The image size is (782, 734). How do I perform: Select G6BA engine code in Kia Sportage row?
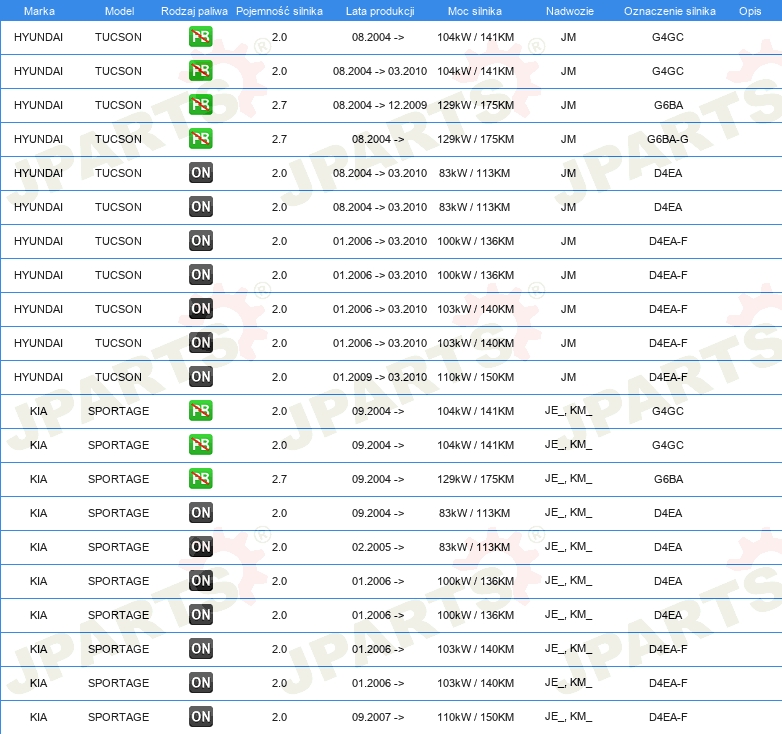pyautogui.click(x=668, y=479)
